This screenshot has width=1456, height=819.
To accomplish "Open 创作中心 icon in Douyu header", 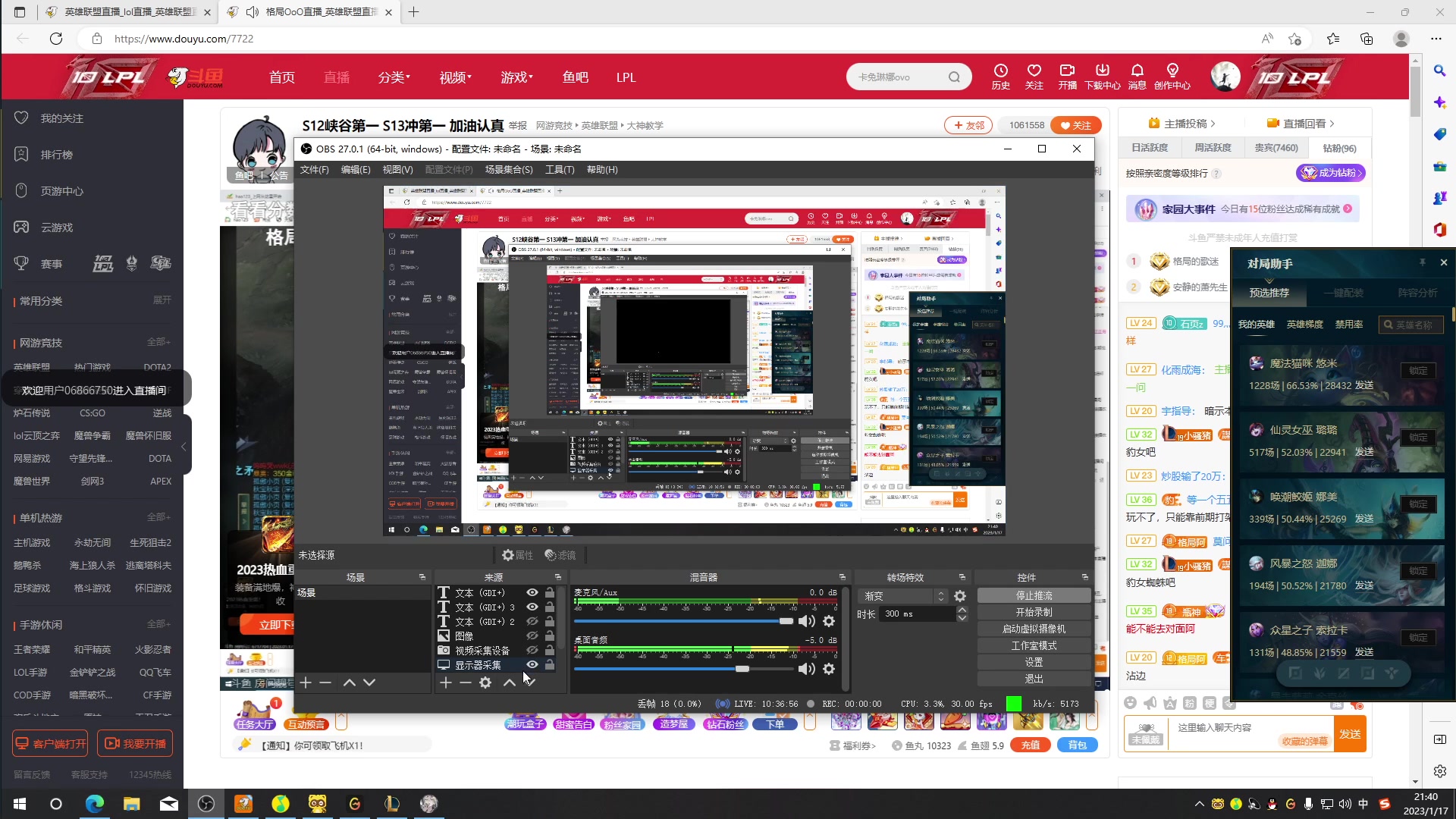I will (1172, 76).
